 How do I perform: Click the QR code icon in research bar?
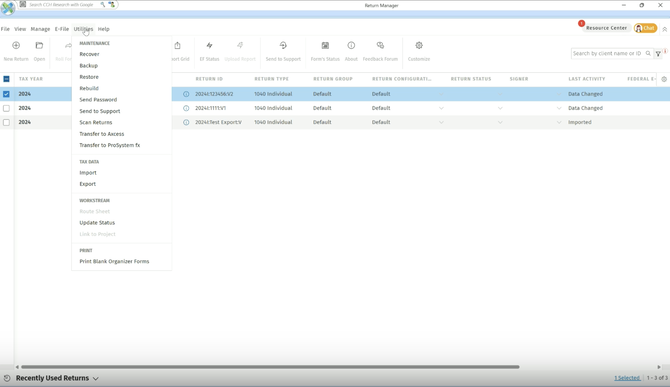(x=23, y=4)
